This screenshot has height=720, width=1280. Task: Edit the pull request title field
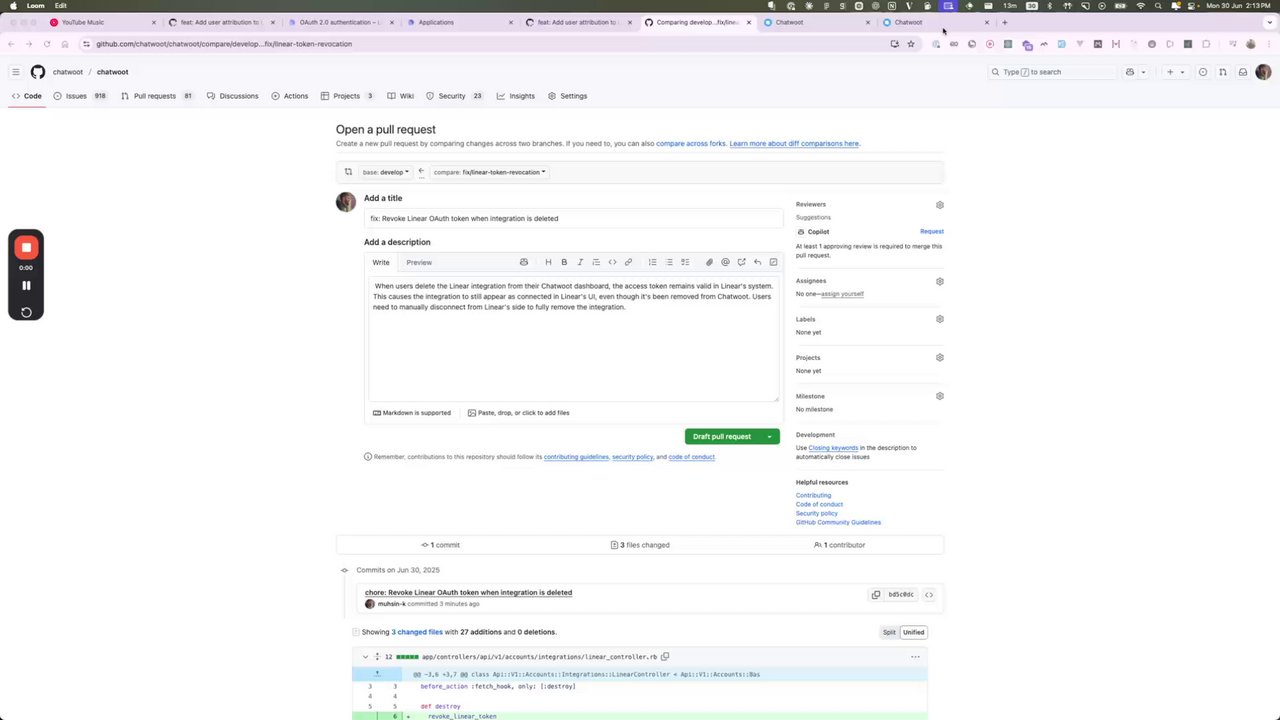tap(573, 218)
